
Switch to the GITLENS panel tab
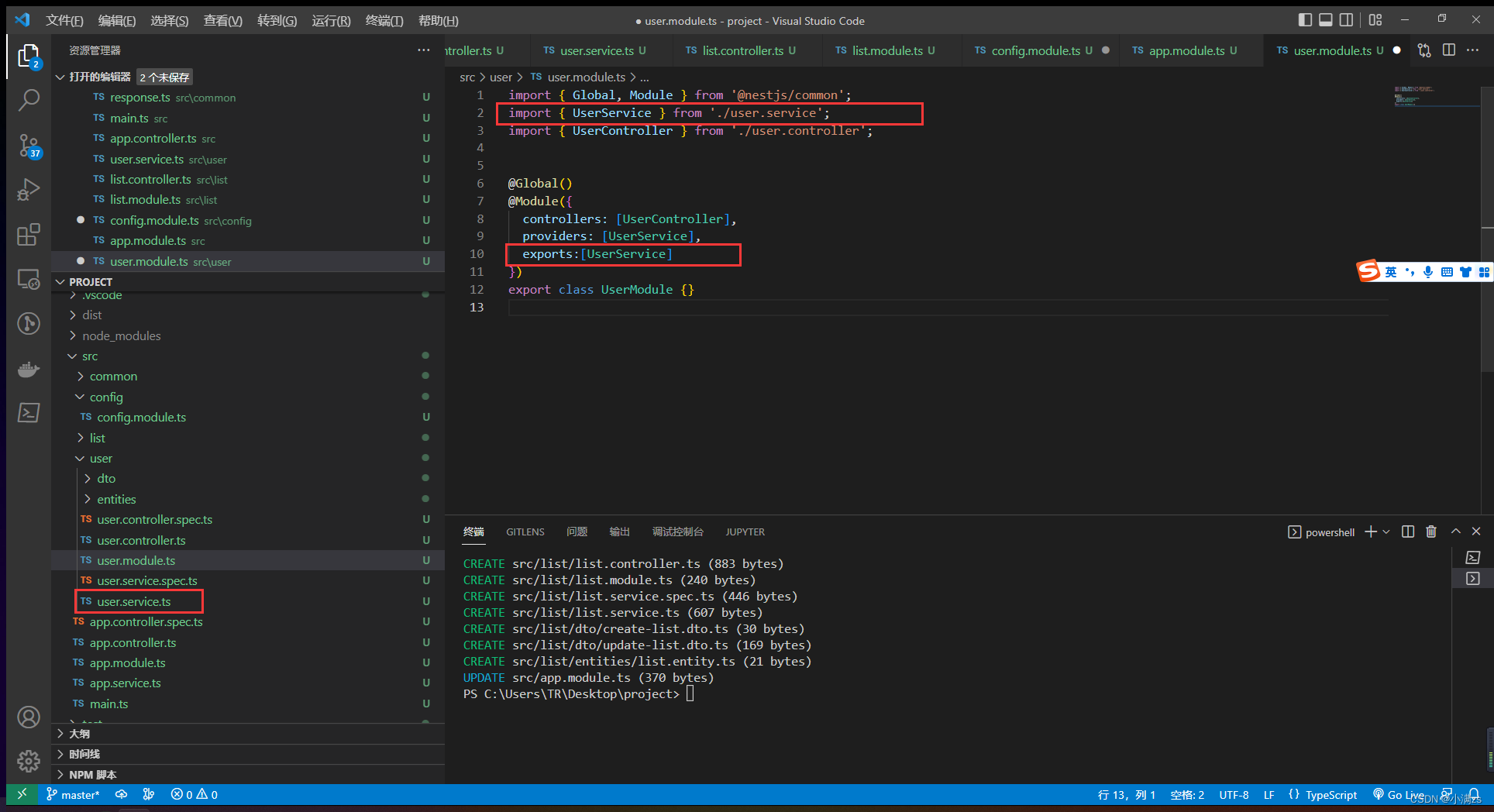[x=525, y=532]
